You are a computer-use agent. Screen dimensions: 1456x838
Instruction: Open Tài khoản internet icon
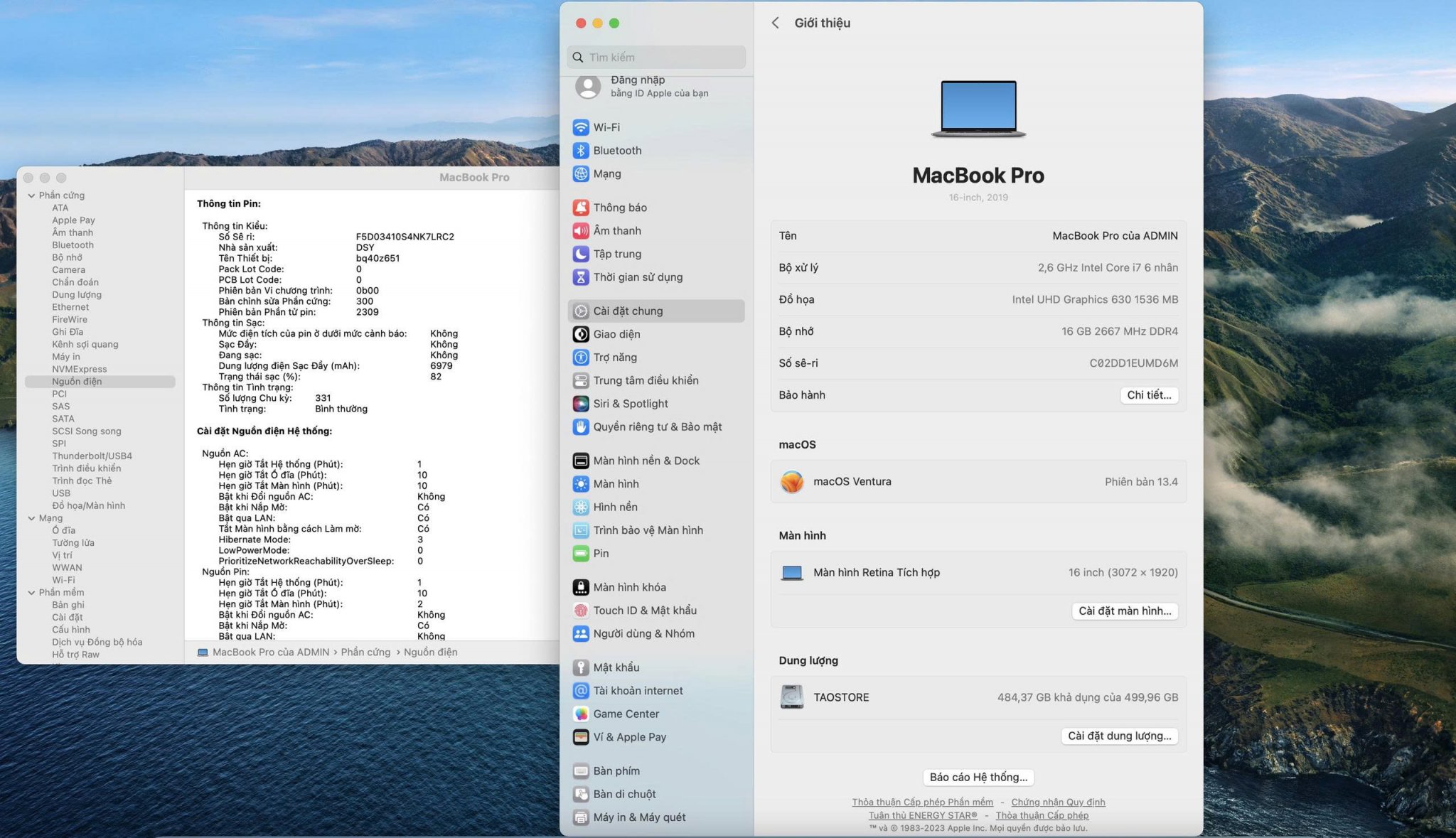click(581, 691)
